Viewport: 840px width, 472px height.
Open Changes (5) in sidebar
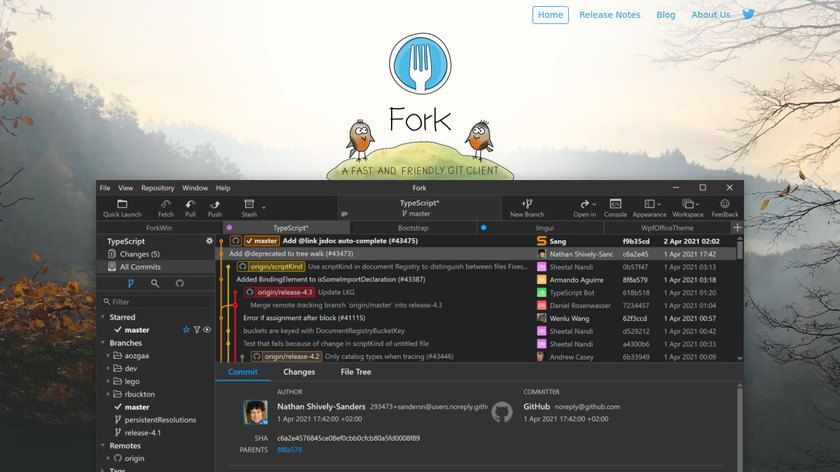point(139,254)
